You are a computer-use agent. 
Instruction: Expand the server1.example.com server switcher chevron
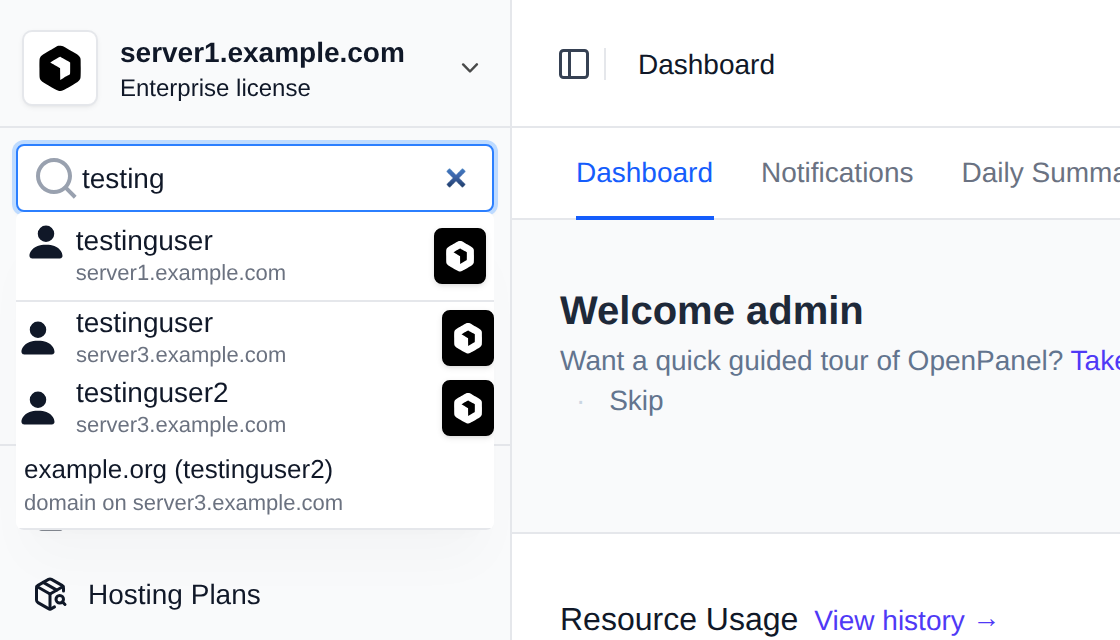pos(469,68)
